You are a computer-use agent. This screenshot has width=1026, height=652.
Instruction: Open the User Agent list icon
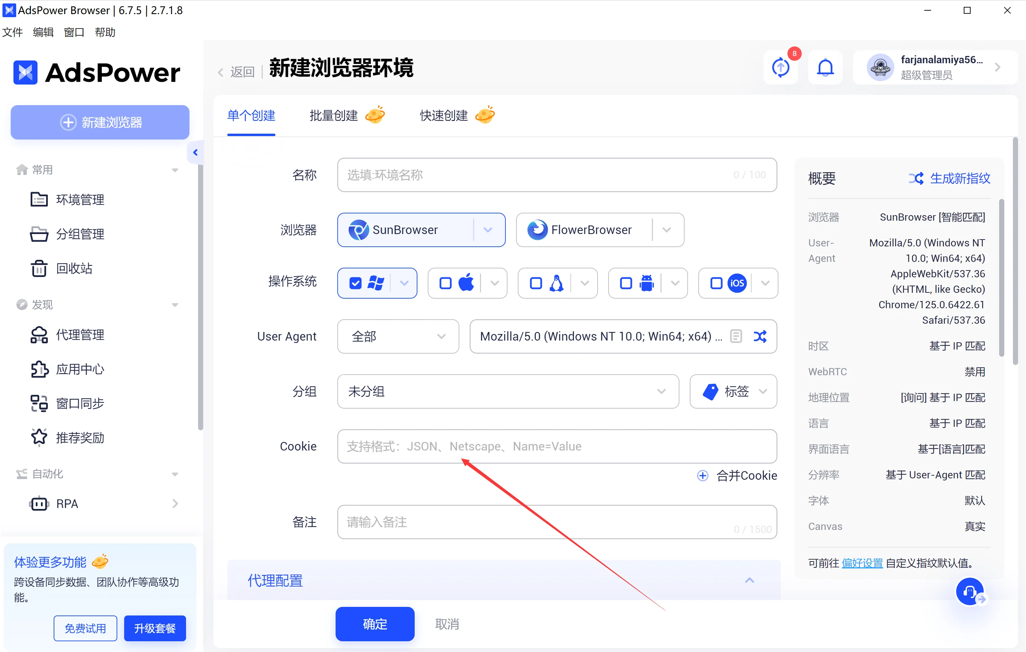[x=736, y=336]
